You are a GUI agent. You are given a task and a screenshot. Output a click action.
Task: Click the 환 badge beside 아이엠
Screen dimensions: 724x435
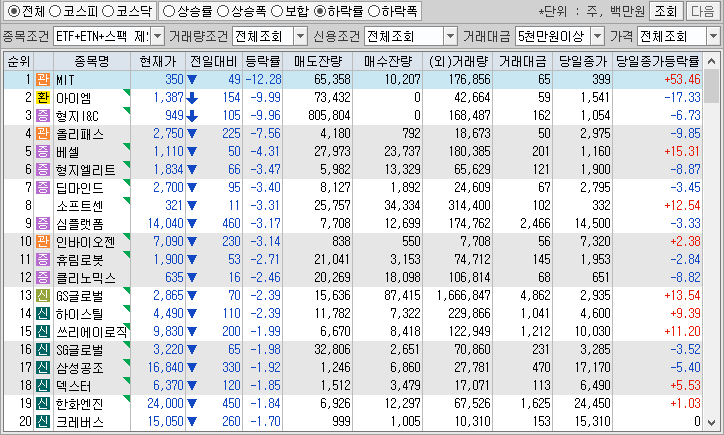coord(43,97)
